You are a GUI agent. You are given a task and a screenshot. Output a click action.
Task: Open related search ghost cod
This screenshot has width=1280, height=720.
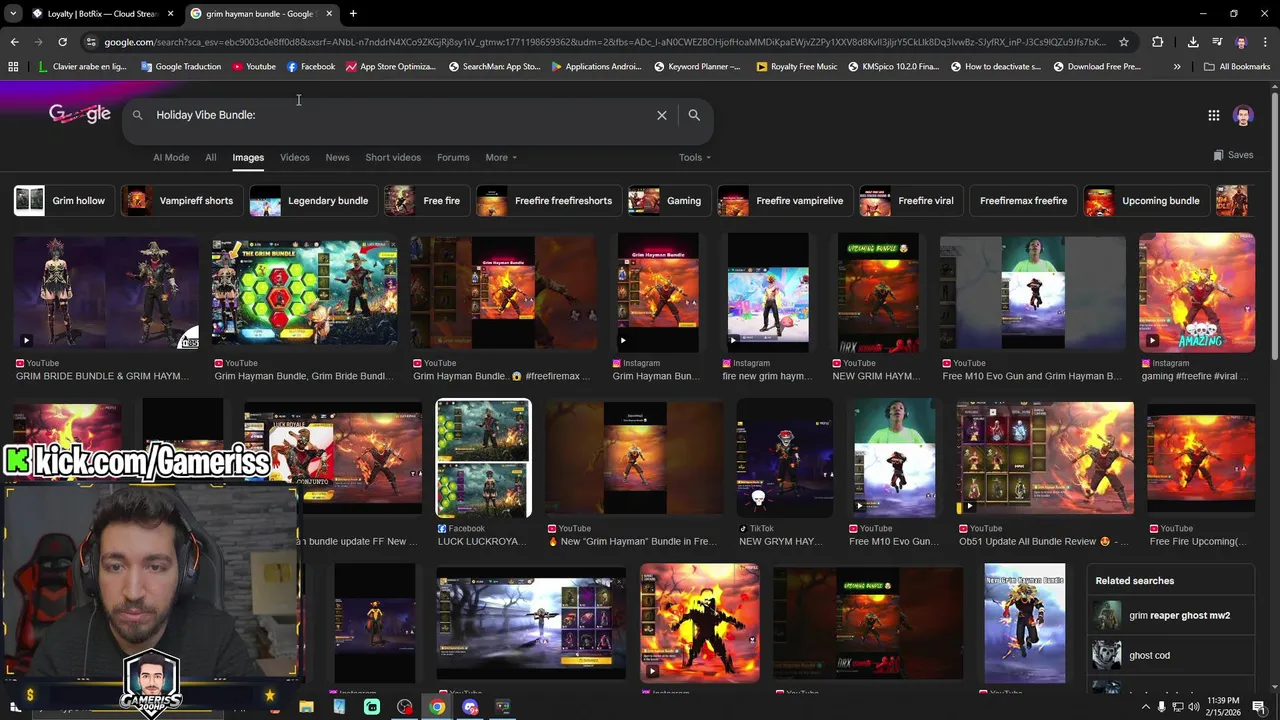coord(1170,656)
